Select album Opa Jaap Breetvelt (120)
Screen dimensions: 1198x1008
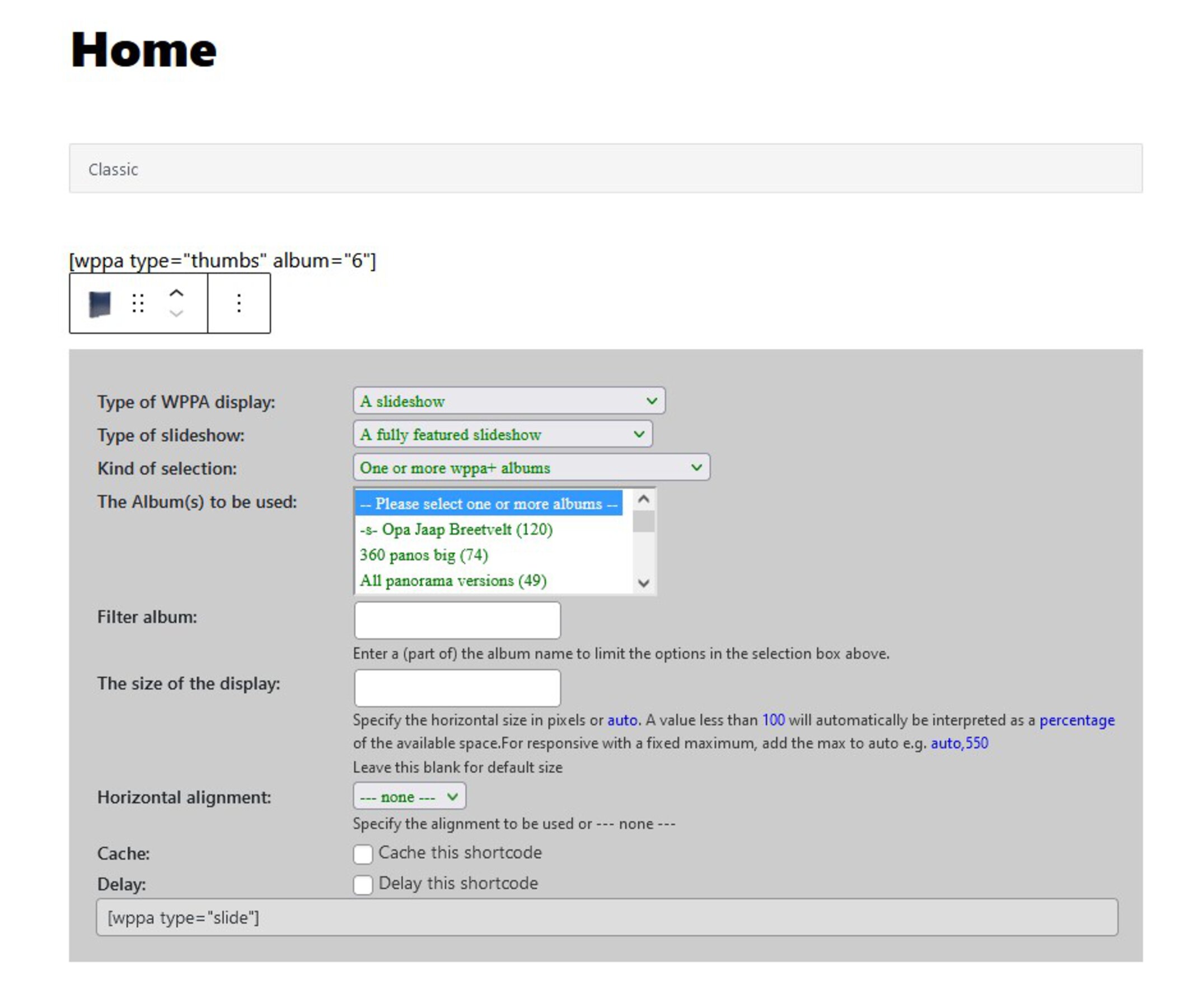pos(456,530)
